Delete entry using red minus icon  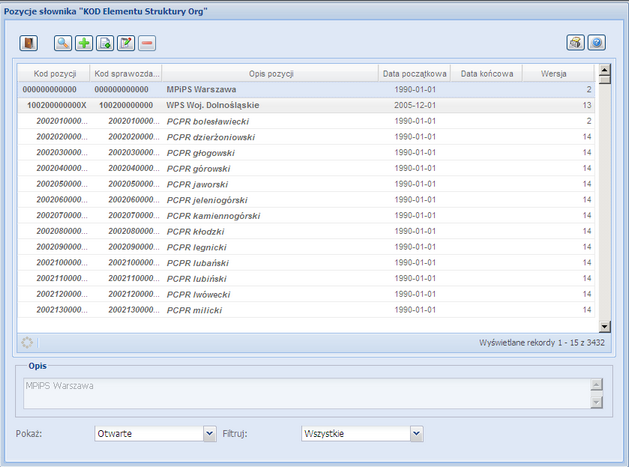(147, 43)
